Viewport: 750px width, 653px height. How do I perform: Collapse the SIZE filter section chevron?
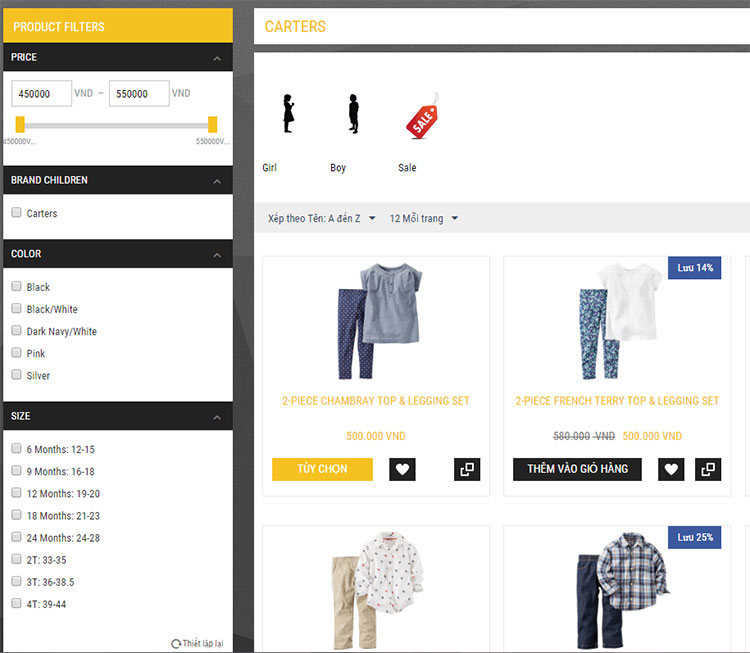coord(217,417)
